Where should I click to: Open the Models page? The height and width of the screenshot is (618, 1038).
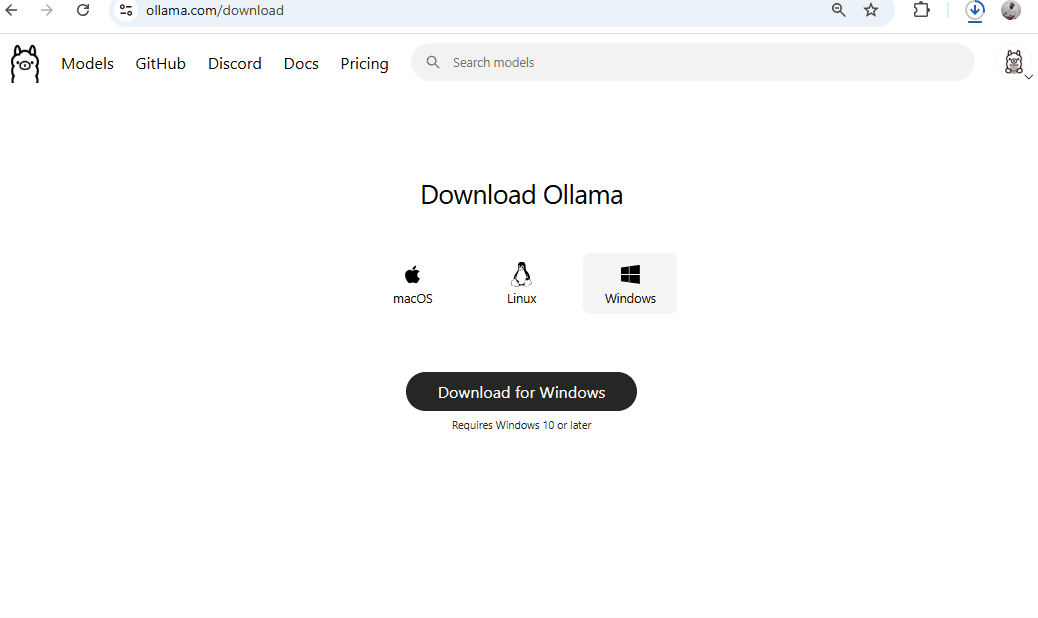[87, 63]
